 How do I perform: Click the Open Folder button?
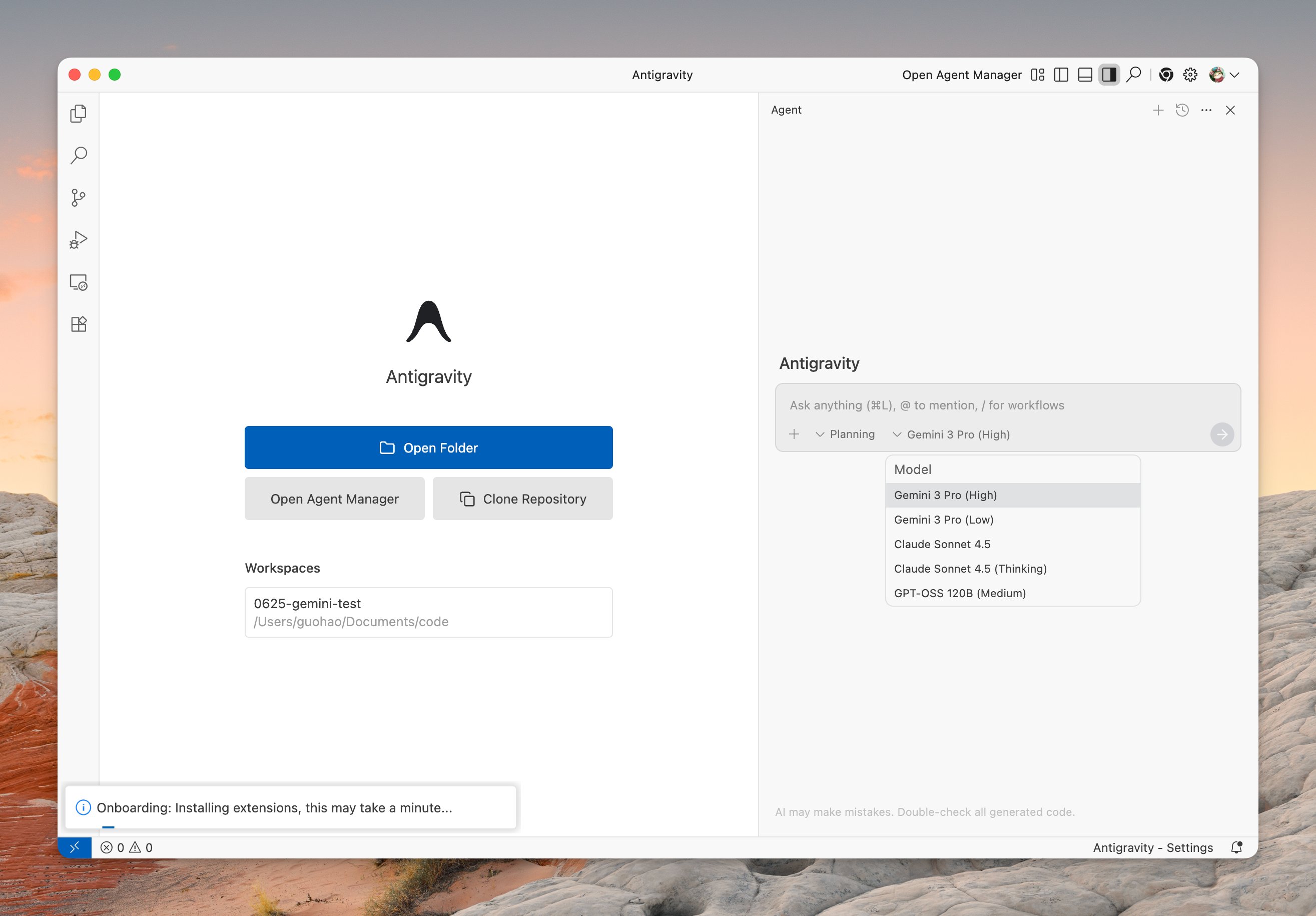tap(428, 447)
